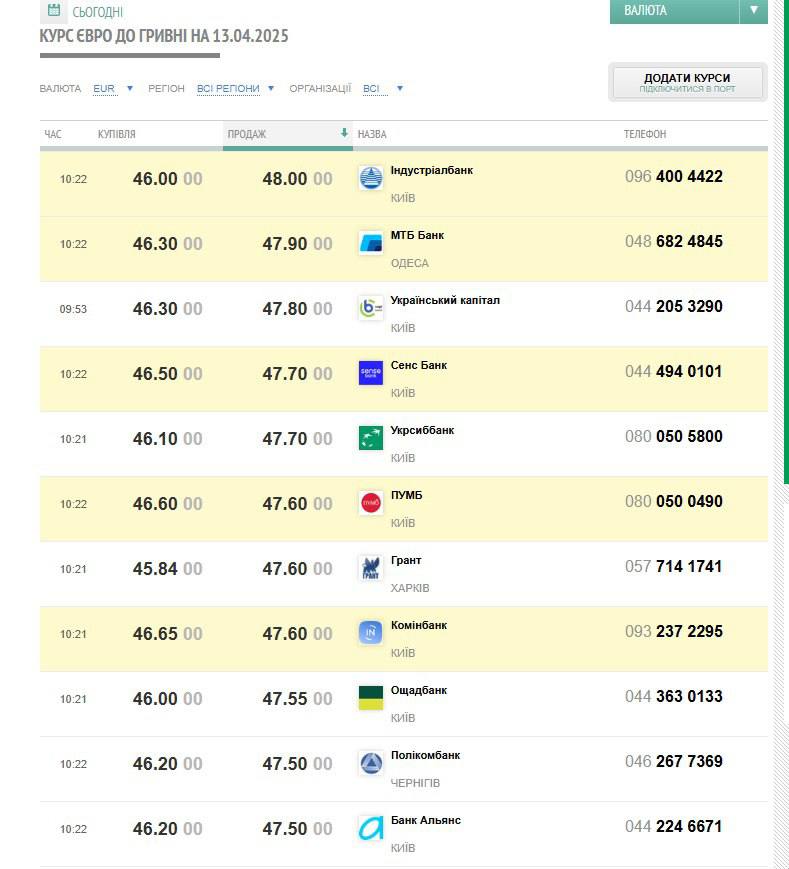Click the Індустріалбанк logo icon
Screen dimensions: 789x869
click(371, 178)
